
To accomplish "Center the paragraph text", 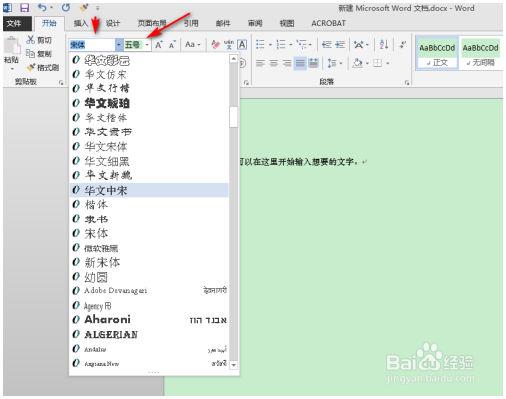I will click(x=274, y=63).
